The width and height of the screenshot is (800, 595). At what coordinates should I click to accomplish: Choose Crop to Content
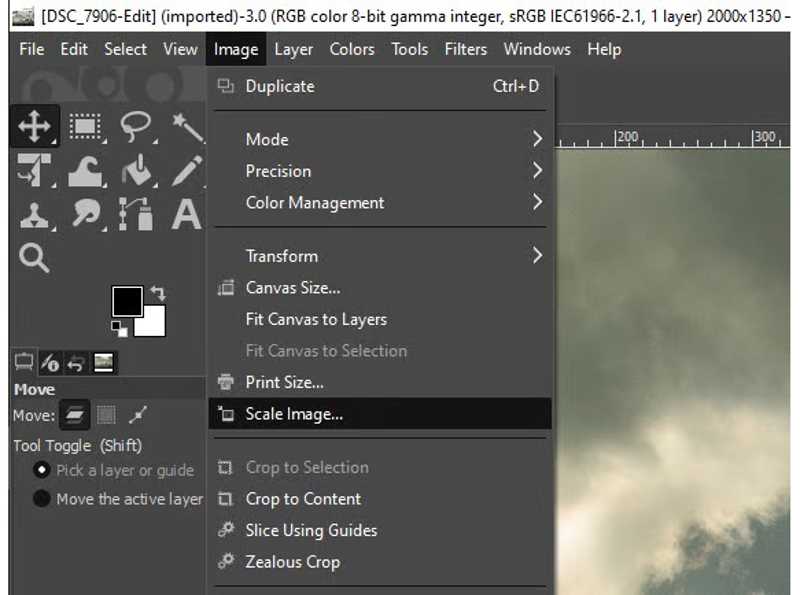303,499
